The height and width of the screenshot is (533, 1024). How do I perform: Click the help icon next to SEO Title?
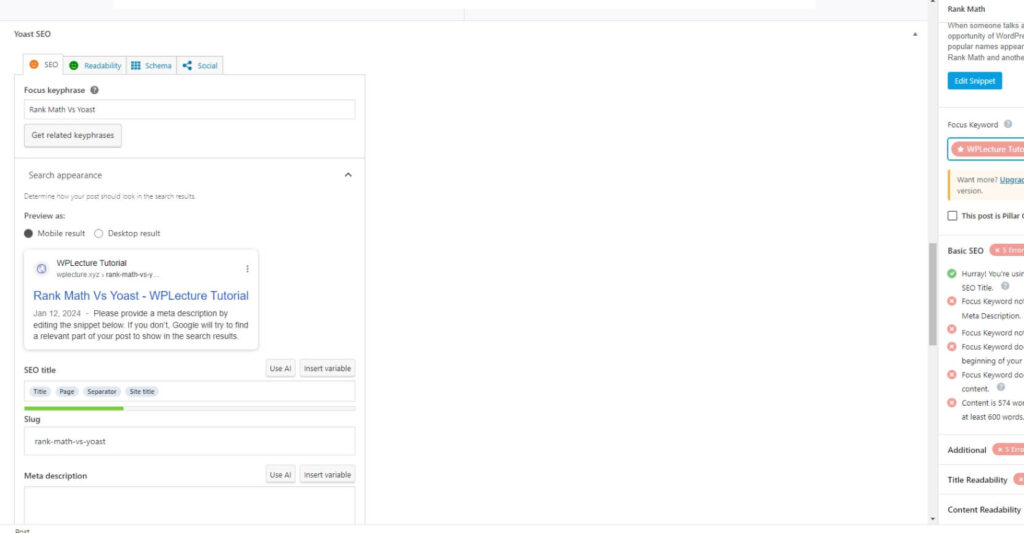[1005, 286]
